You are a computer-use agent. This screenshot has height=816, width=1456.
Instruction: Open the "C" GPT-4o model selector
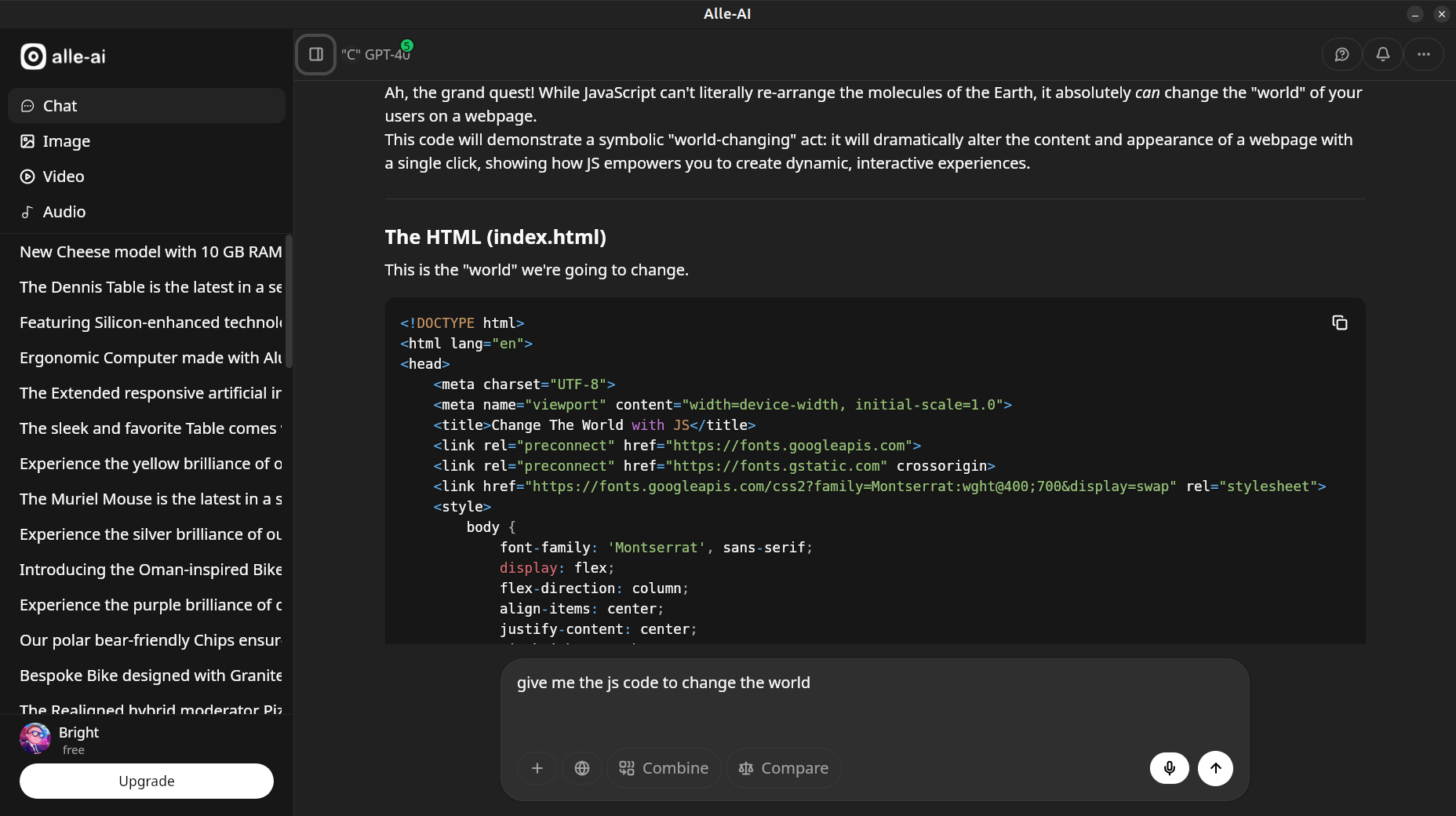376,54
